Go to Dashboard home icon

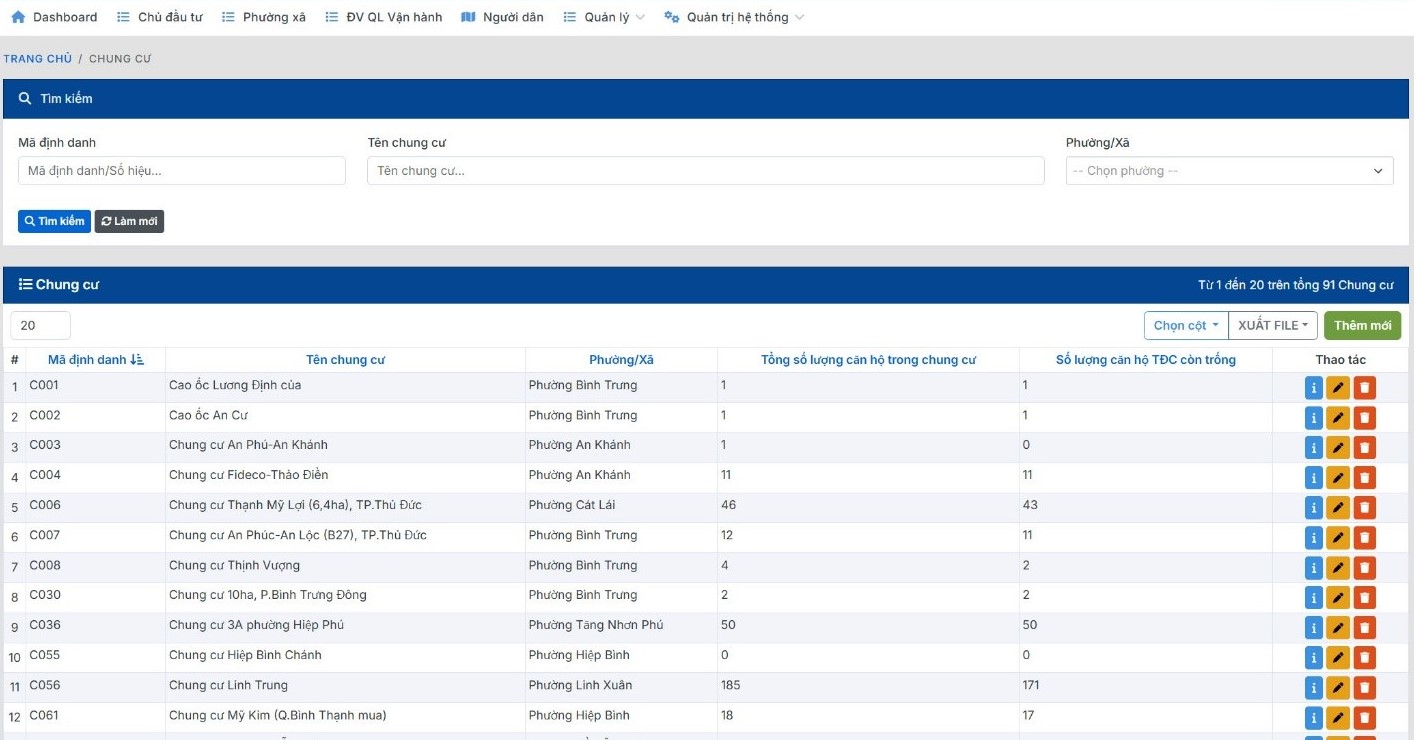coord(17,17)
